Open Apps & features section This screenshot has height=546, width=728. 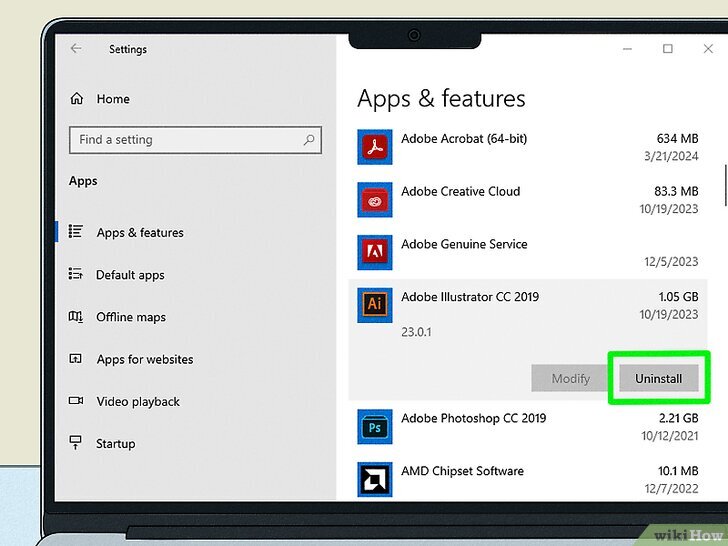[x=140, y=232]
